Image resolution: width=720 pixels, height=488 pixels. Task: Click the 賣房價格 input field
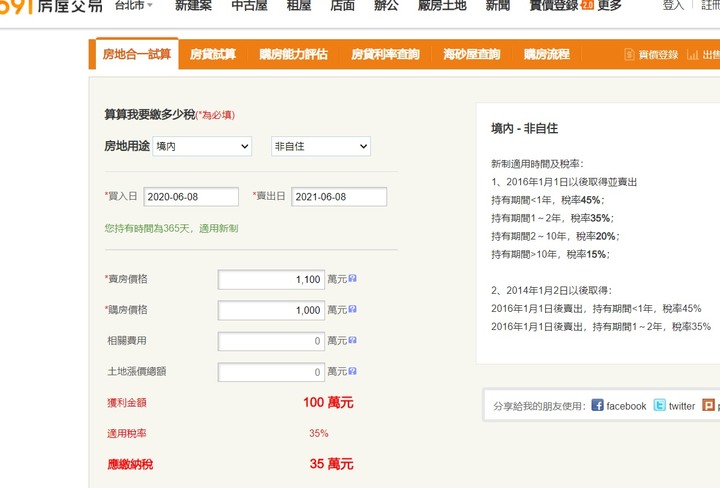pyautogui.click(x=271, y=280)
